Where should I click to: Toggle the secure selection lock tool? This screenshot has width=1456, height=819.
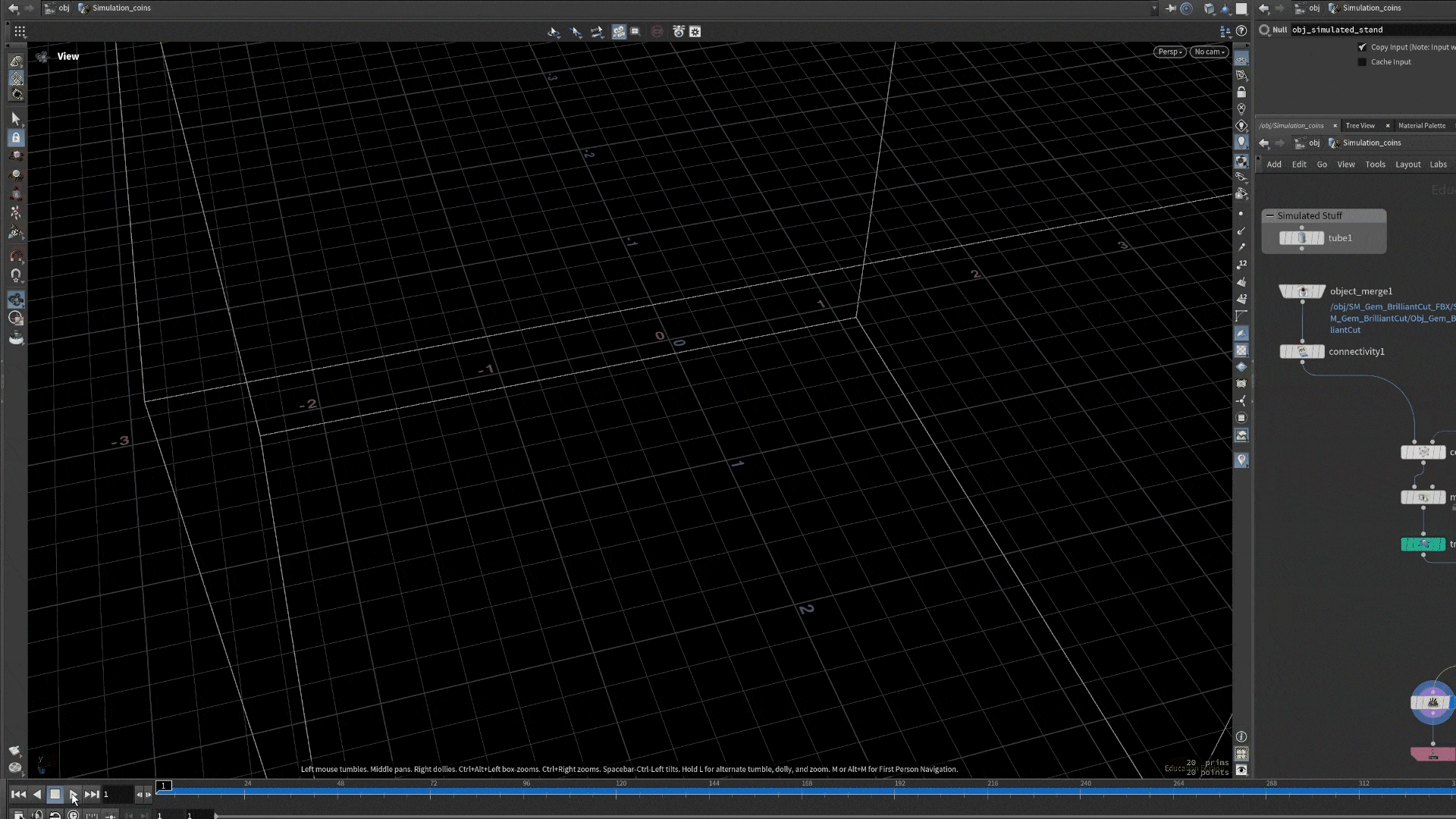[x=16, y=138]
